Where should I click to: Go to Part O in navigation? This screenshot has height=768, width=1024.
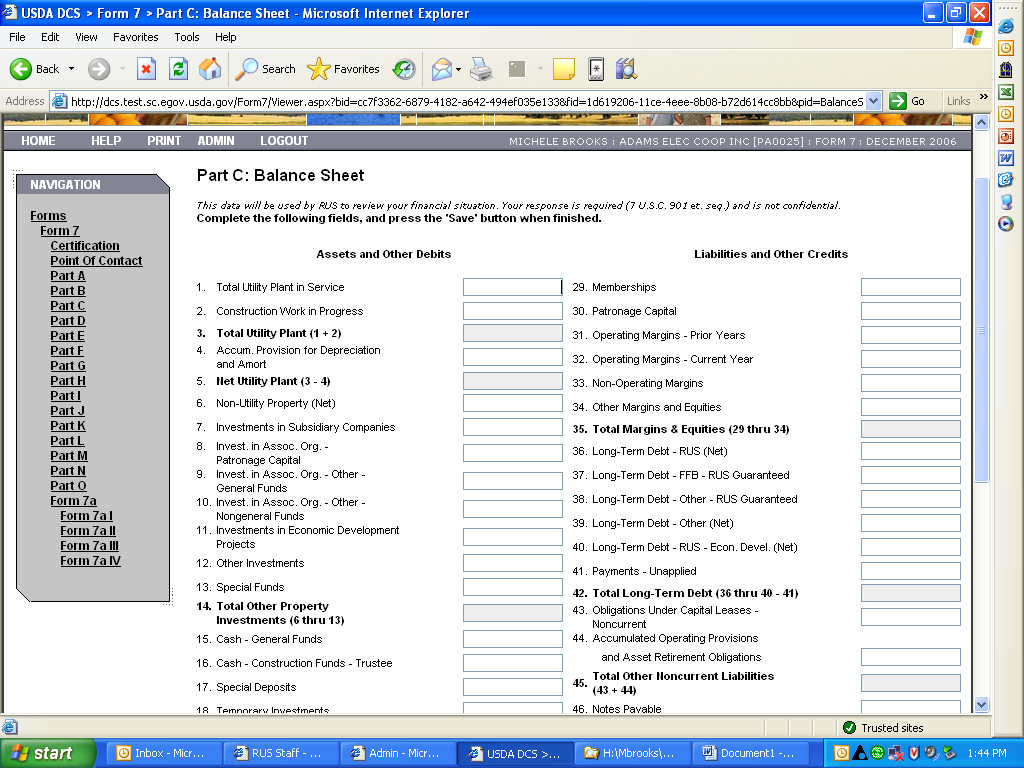point(69,486)
